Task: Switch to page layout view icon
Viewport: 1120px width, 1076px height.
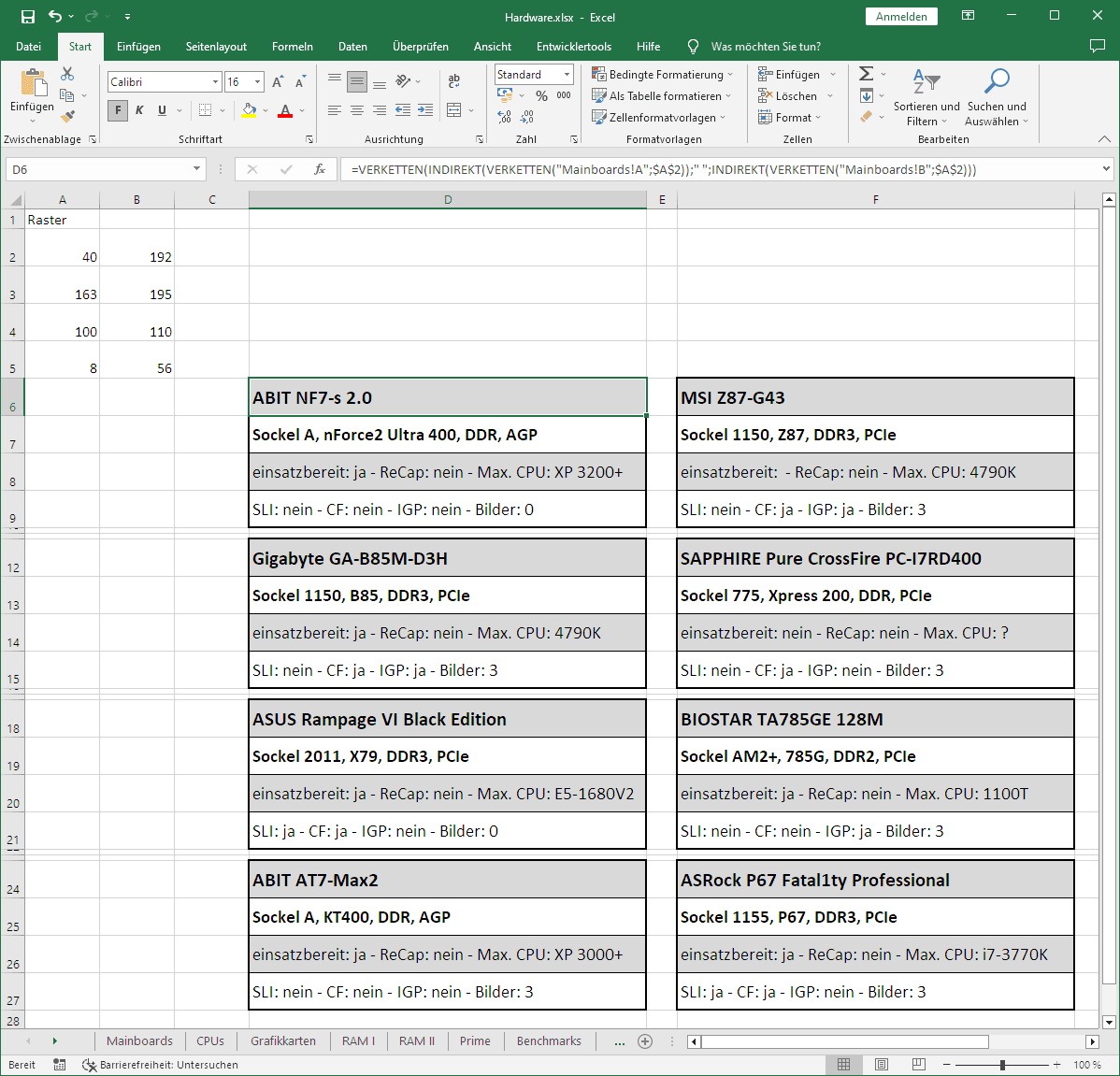Action: click(882, 1065)
